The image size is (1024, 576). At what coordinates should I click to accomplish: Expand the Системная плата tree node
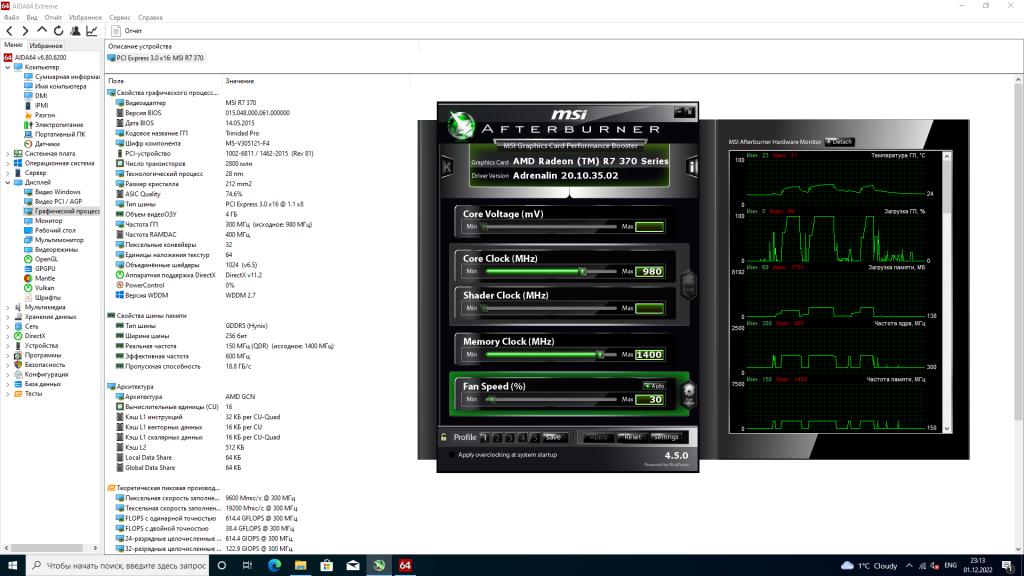tap(8, 154)
